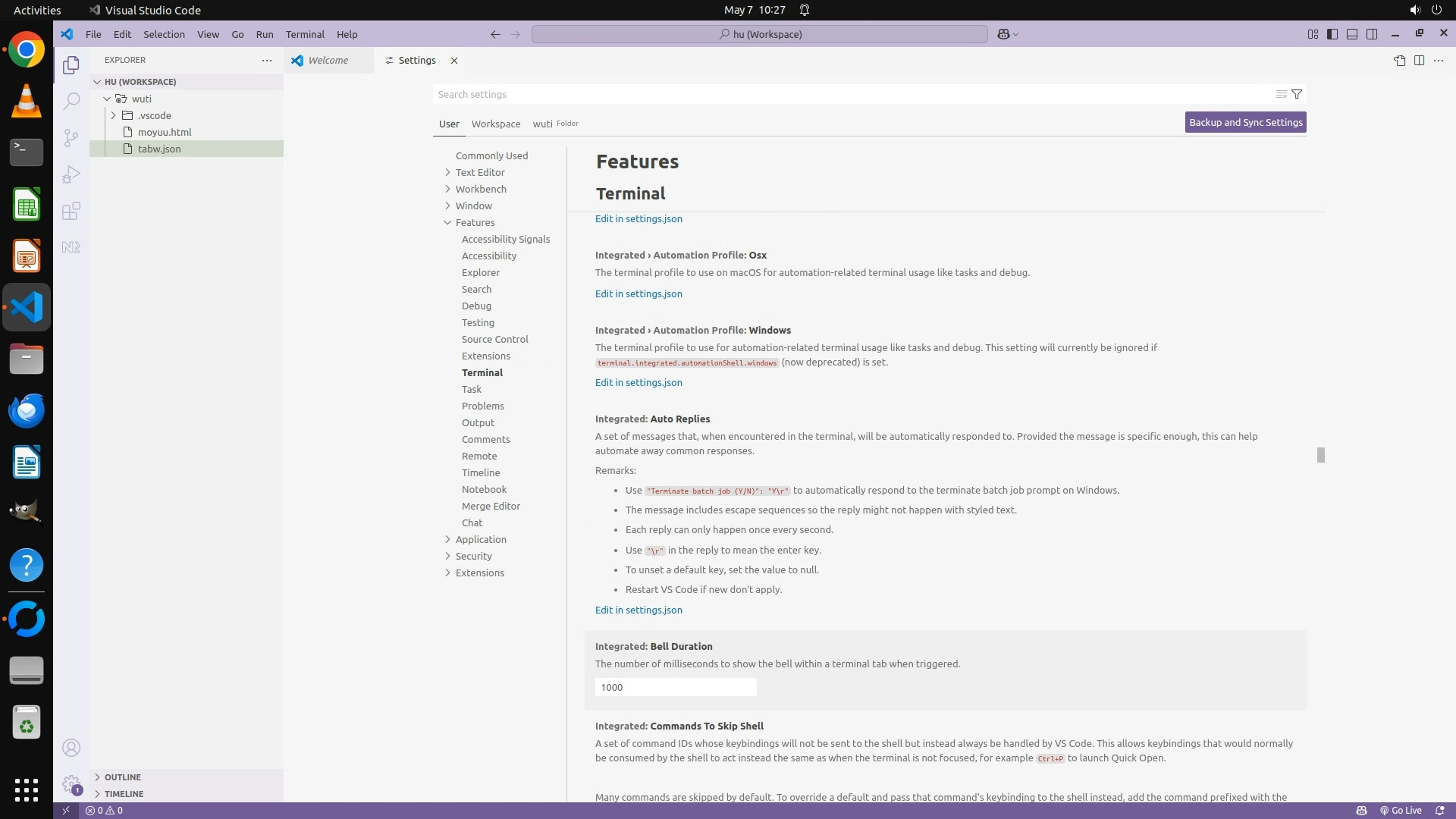Screen dimensions: 1456x819
Task: Open Settings JSON file icon
Action: [x=1399, y=61]
